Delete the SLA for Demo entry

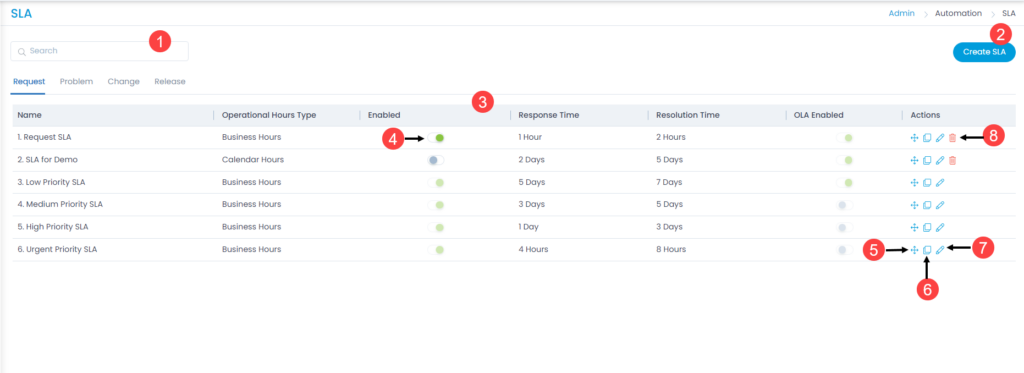tap(952, 160)
